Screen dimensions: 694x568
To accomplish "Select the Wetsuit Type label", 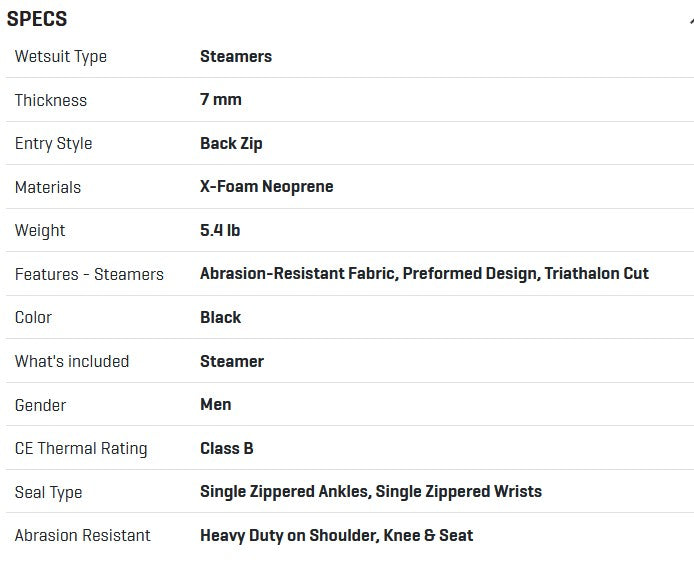I will pos(61,56).
